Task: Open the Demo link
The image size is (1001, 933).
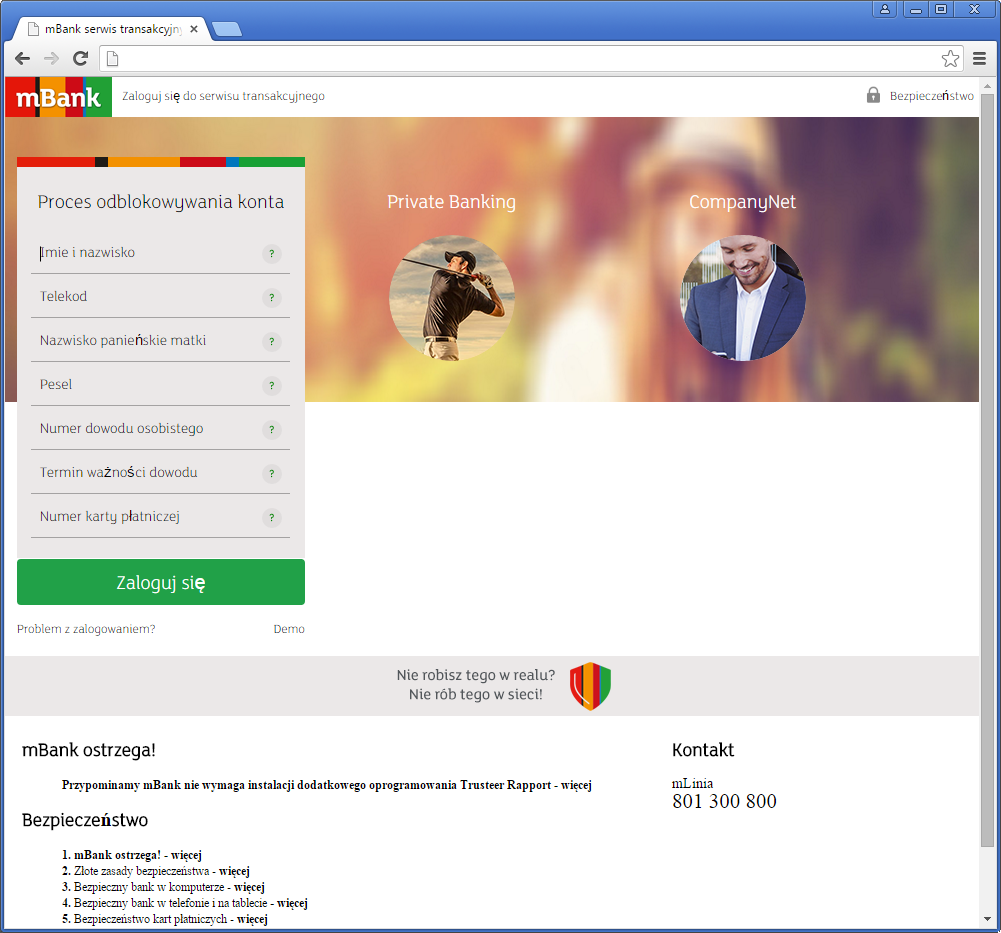Action: 289,629
